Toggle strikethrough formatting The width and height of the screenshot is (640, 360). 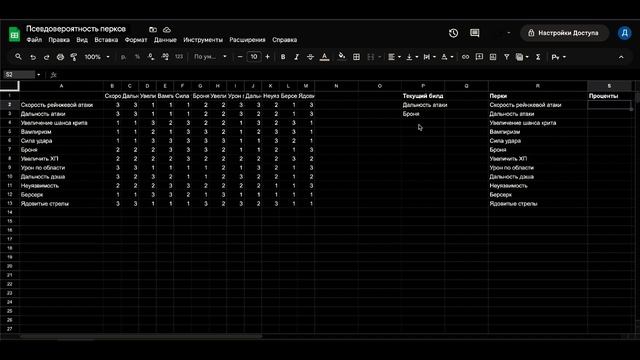pos(310,57)
